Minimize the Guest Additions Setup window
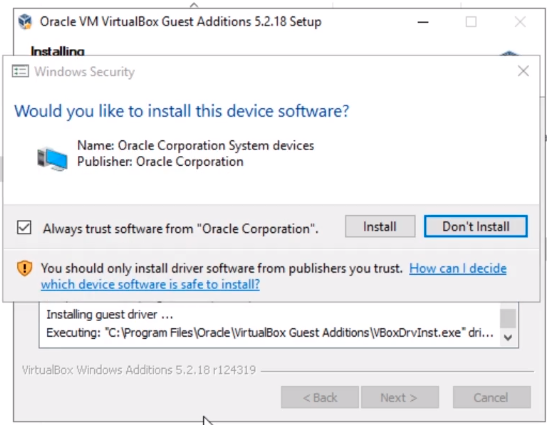The height and width of the screenshot is (425, 547). click(423, 22)
